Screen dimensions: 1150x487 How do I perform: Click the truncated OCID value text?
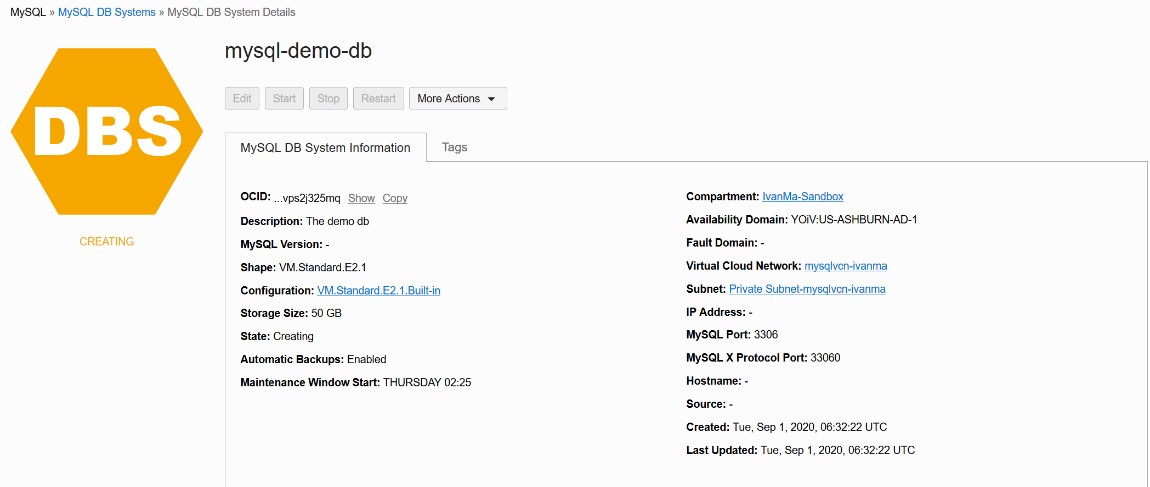click(x=307, y=198)
